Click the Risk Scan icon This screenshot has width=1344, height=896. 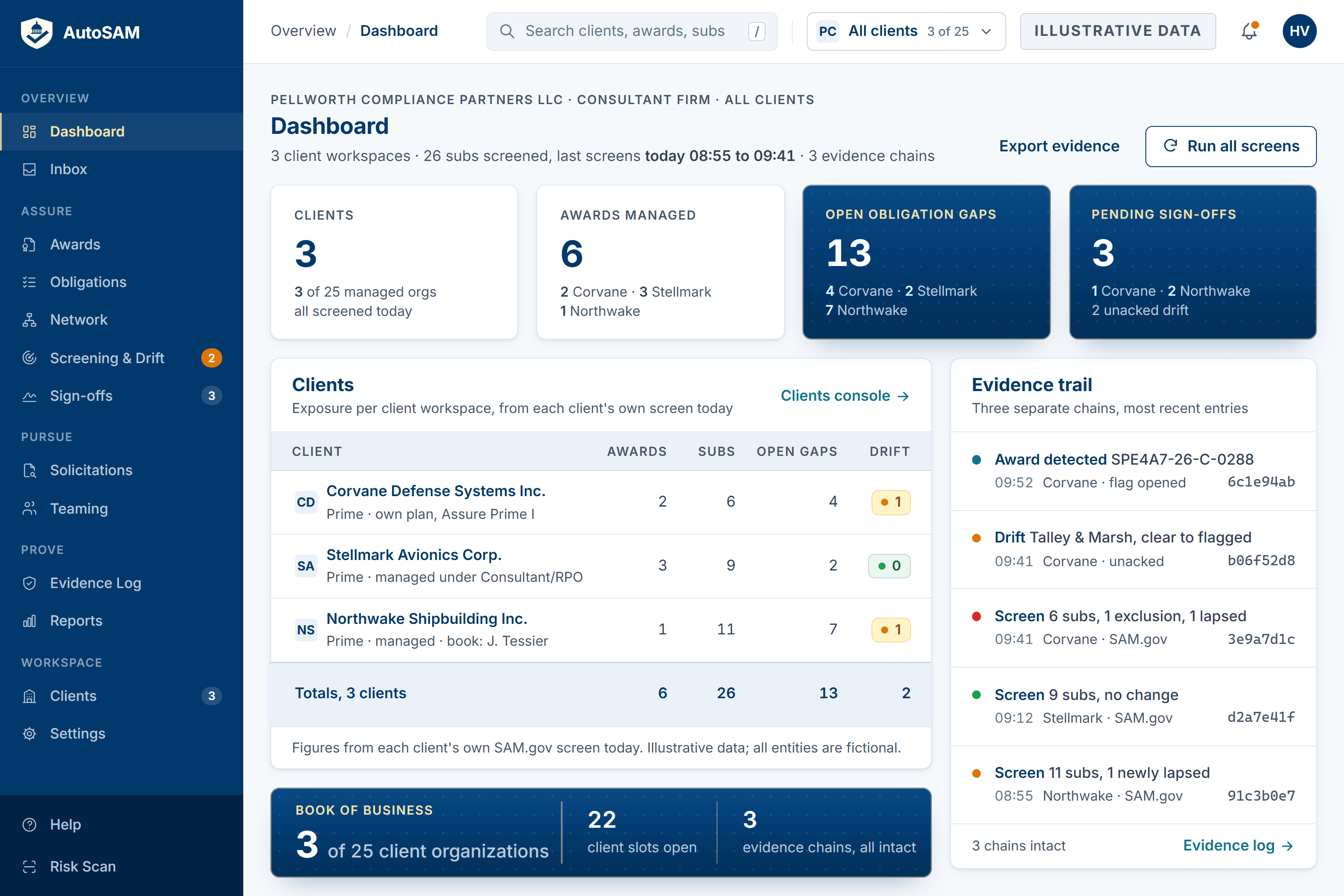click(x=29, y=866)
